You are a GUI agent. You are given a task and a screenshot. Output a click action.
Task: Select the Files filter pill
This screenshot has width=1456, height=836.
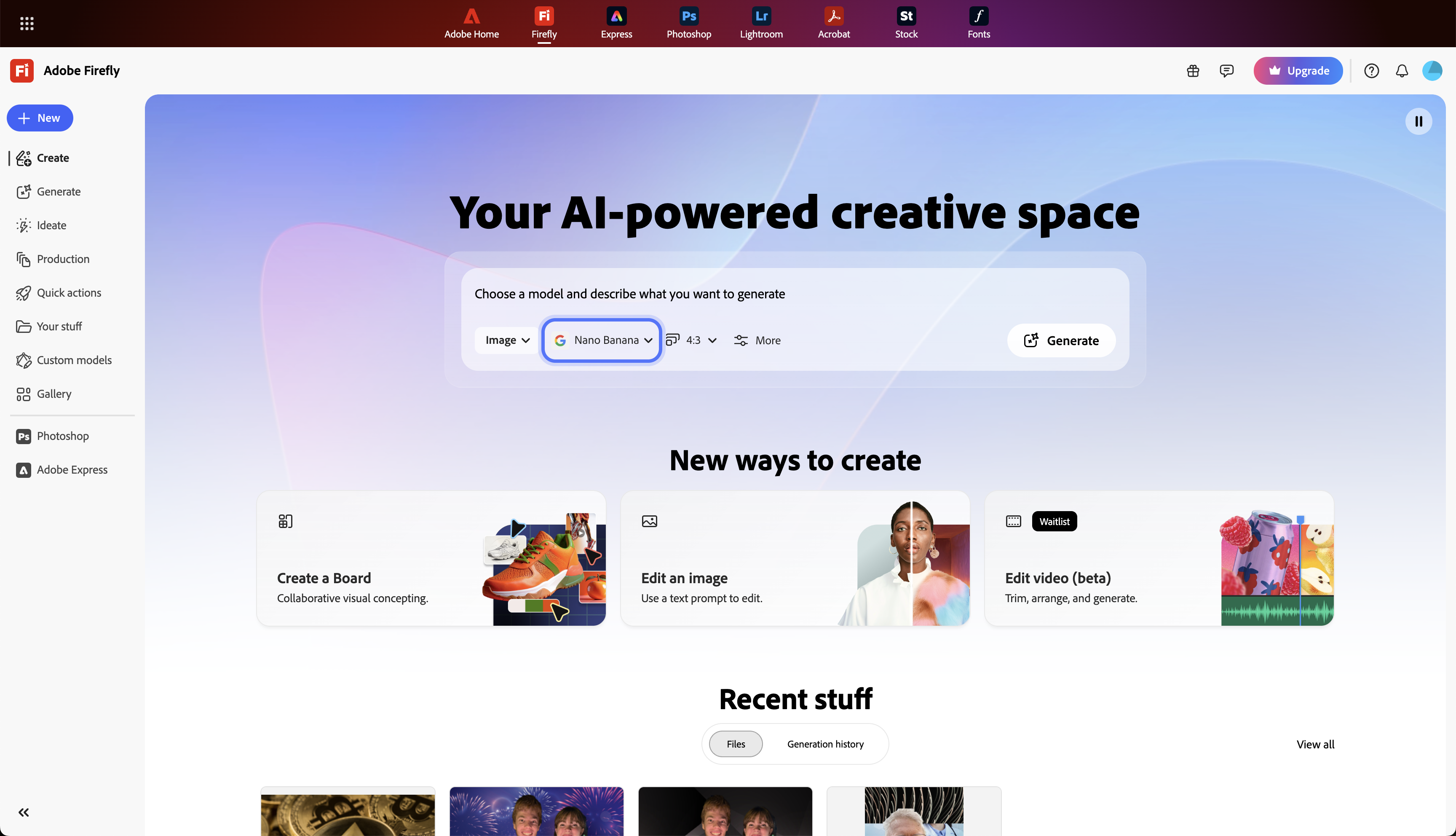(x=735, y=744)
